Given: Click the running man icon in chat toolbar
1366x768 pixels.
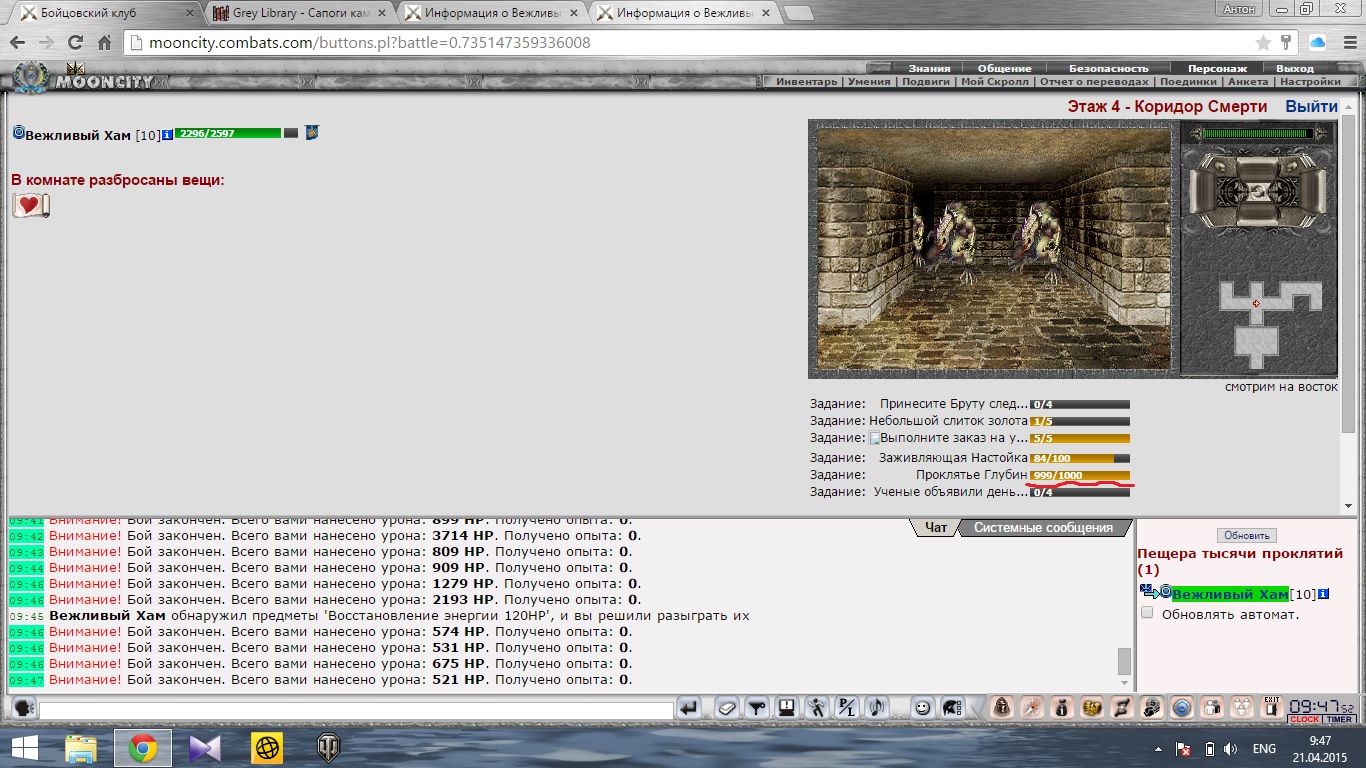Looking at the screenshot, I should (817, 708).
